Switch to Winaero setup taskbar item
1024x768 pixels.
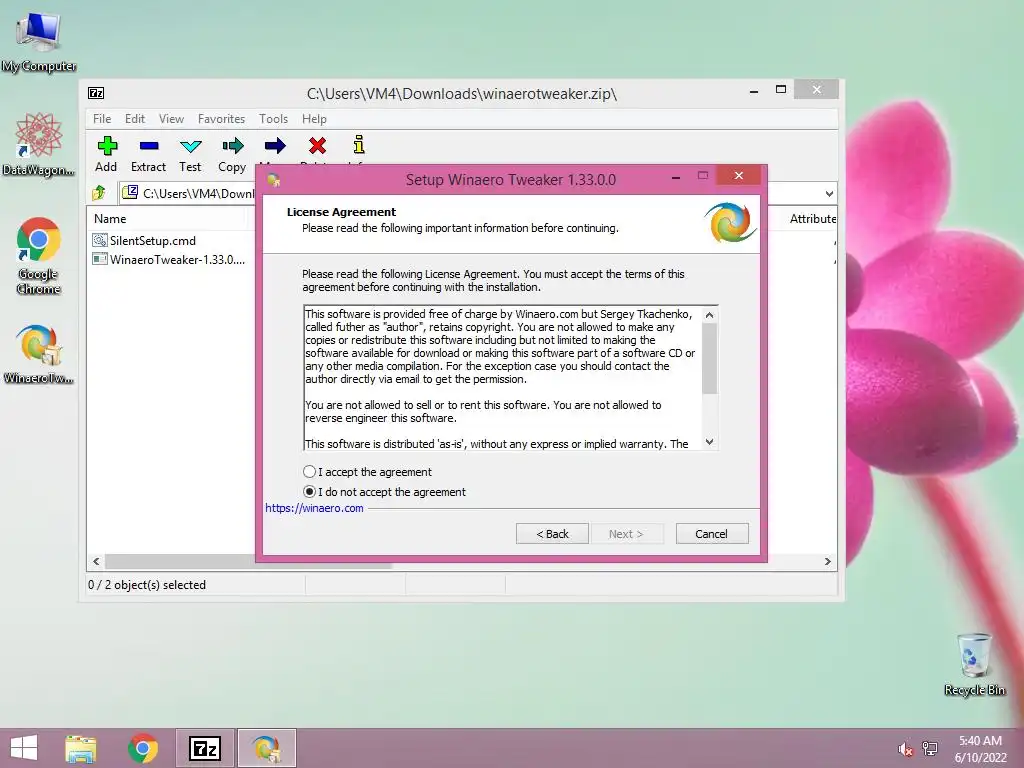(266, 748)
